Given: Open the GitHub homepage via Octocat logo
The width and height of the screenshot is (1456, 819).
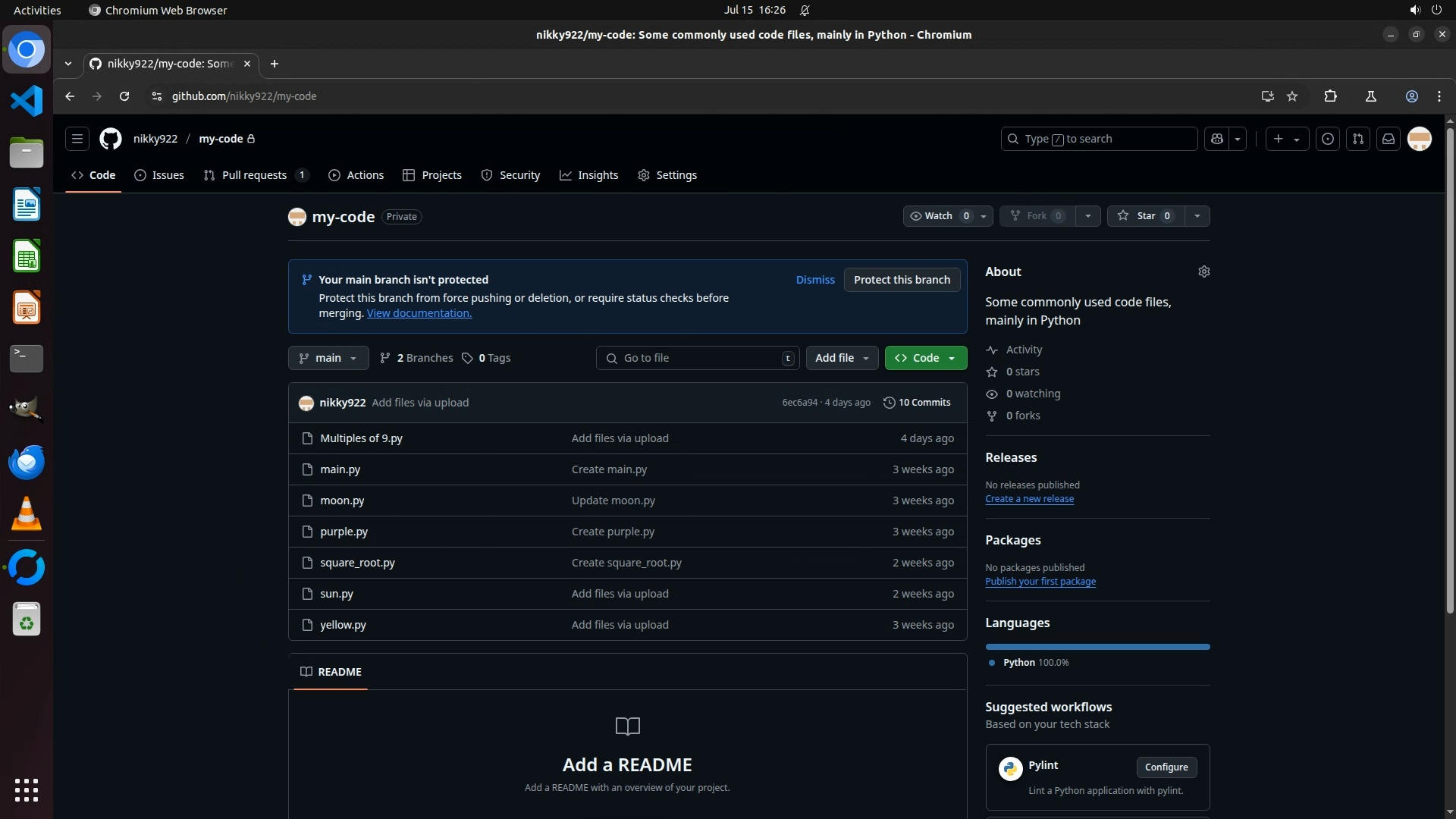Looking at the screenshot, I should [111, 139].
